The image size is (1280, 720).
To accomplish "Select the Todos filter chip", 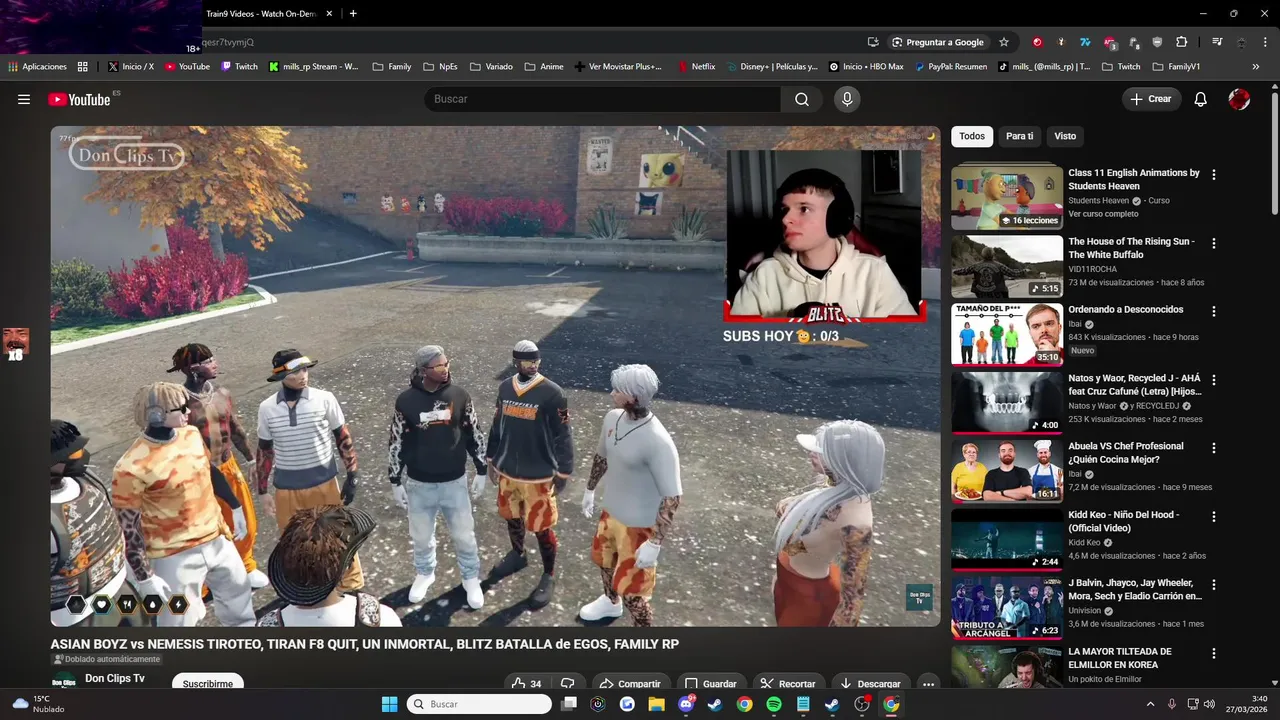I will [x=972, y=136].
